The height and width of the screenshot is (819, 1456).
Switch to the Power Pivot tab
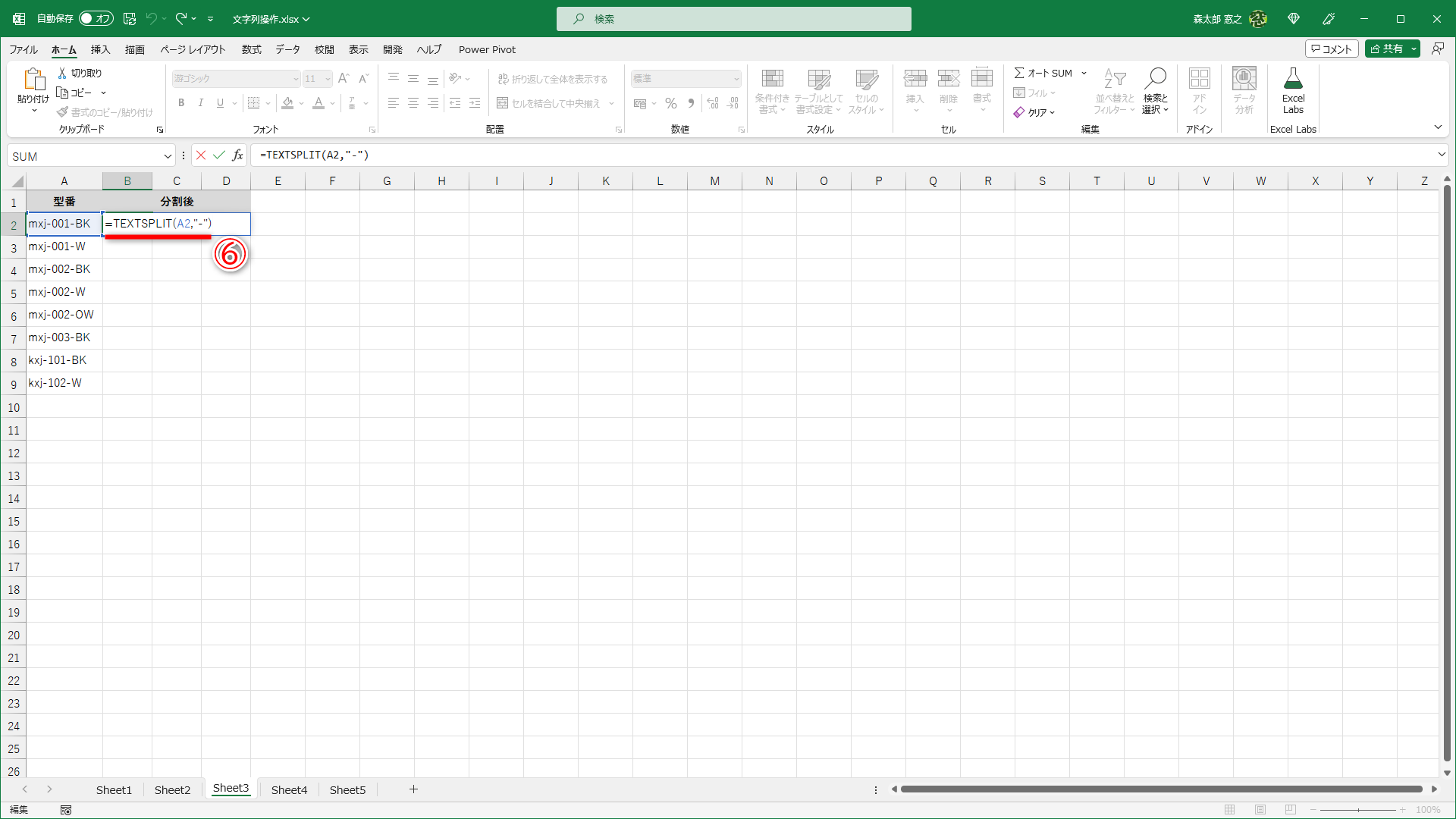487,49
